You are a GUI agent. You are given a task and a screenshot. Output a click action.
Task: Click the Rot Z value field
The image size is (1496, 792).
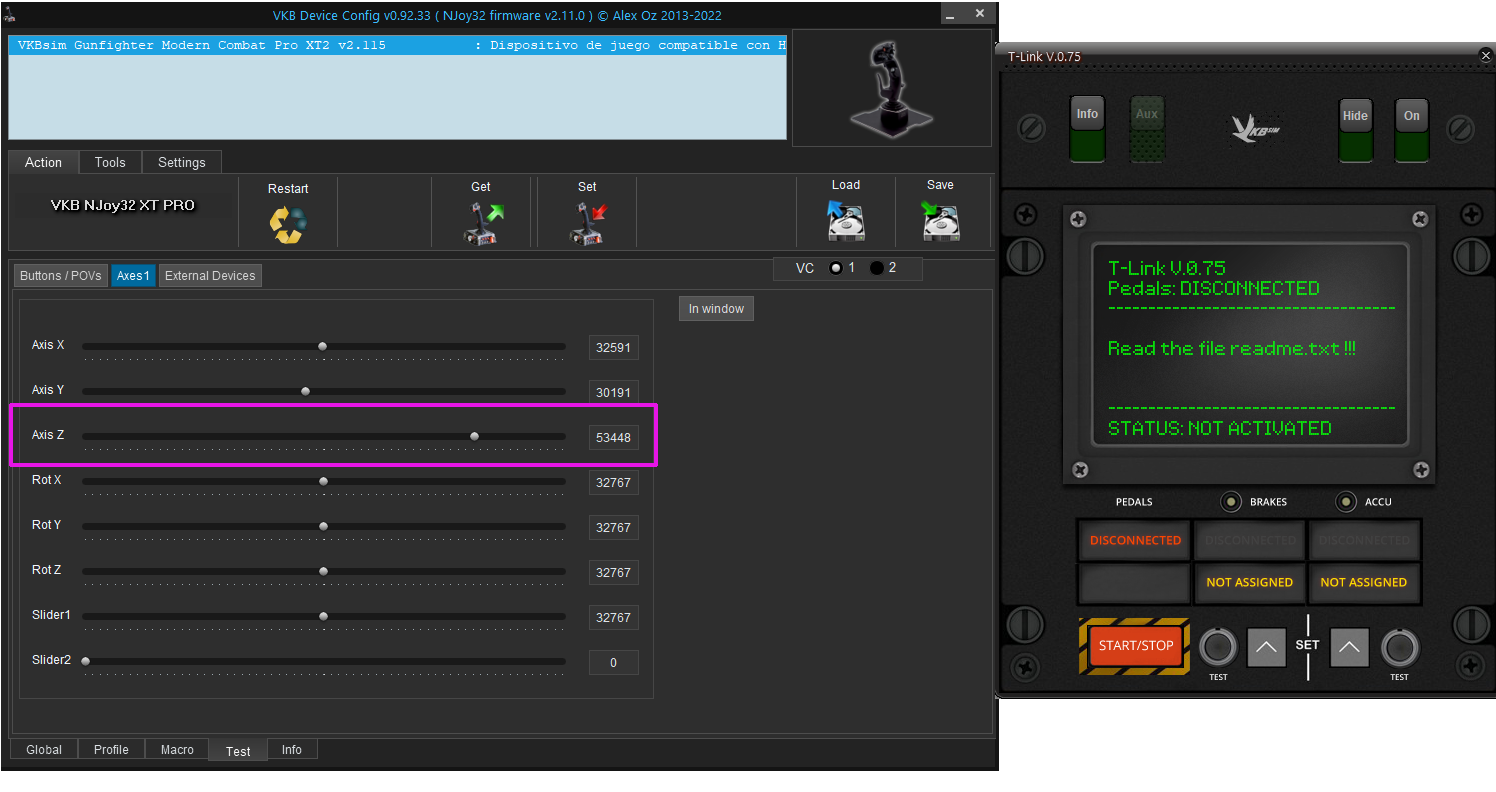[613, 573]
